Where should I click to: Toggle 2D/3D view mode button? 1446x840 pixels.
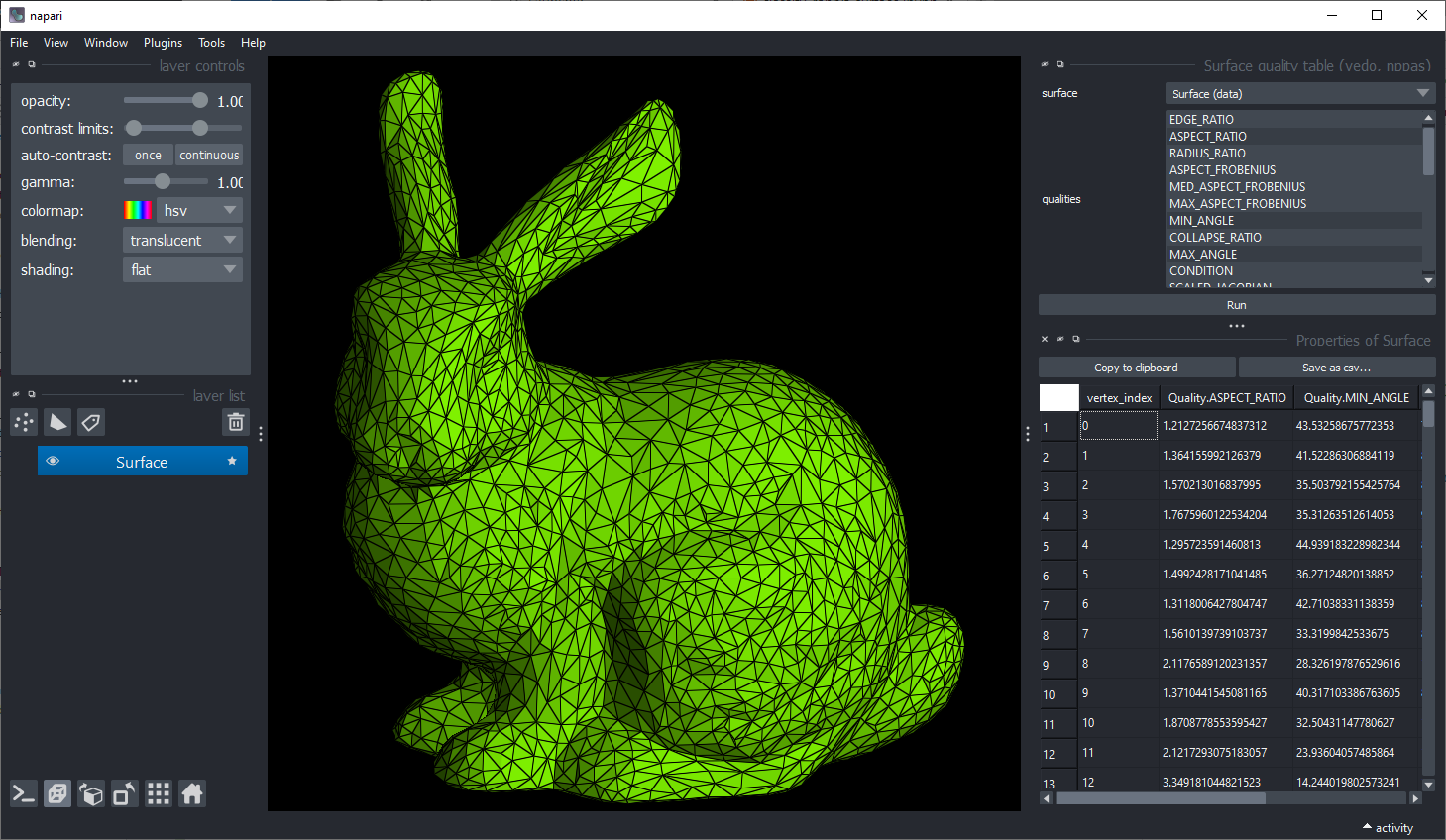tap(57, 794)
